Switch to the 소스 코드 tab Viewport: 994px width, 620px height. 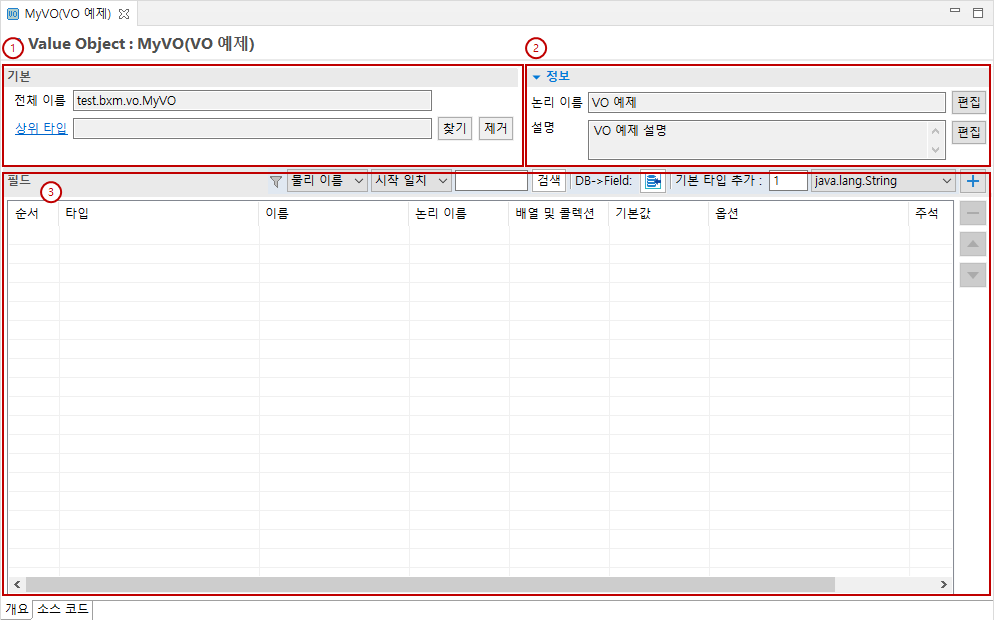[x=63, y=609]
